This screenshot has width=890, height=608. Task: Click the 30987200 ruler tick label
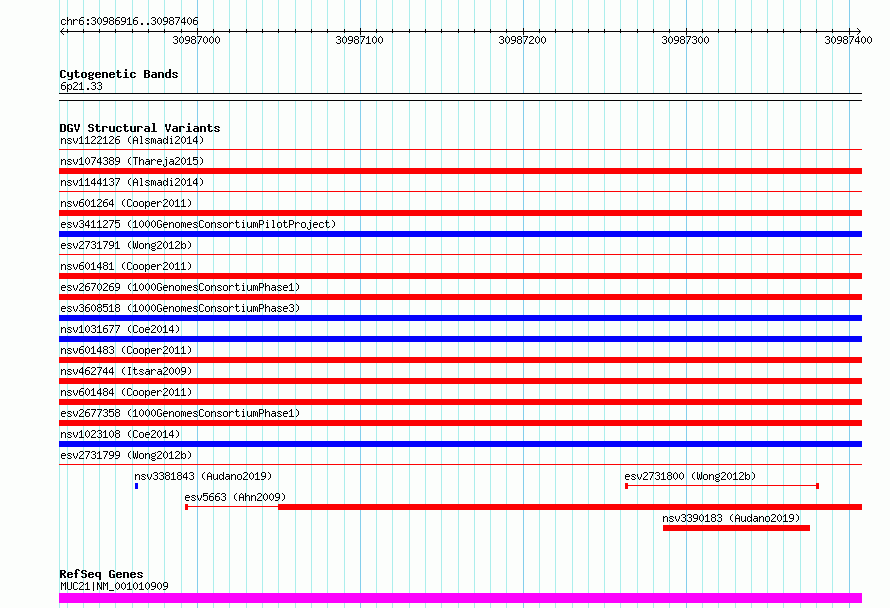point(522,40)
